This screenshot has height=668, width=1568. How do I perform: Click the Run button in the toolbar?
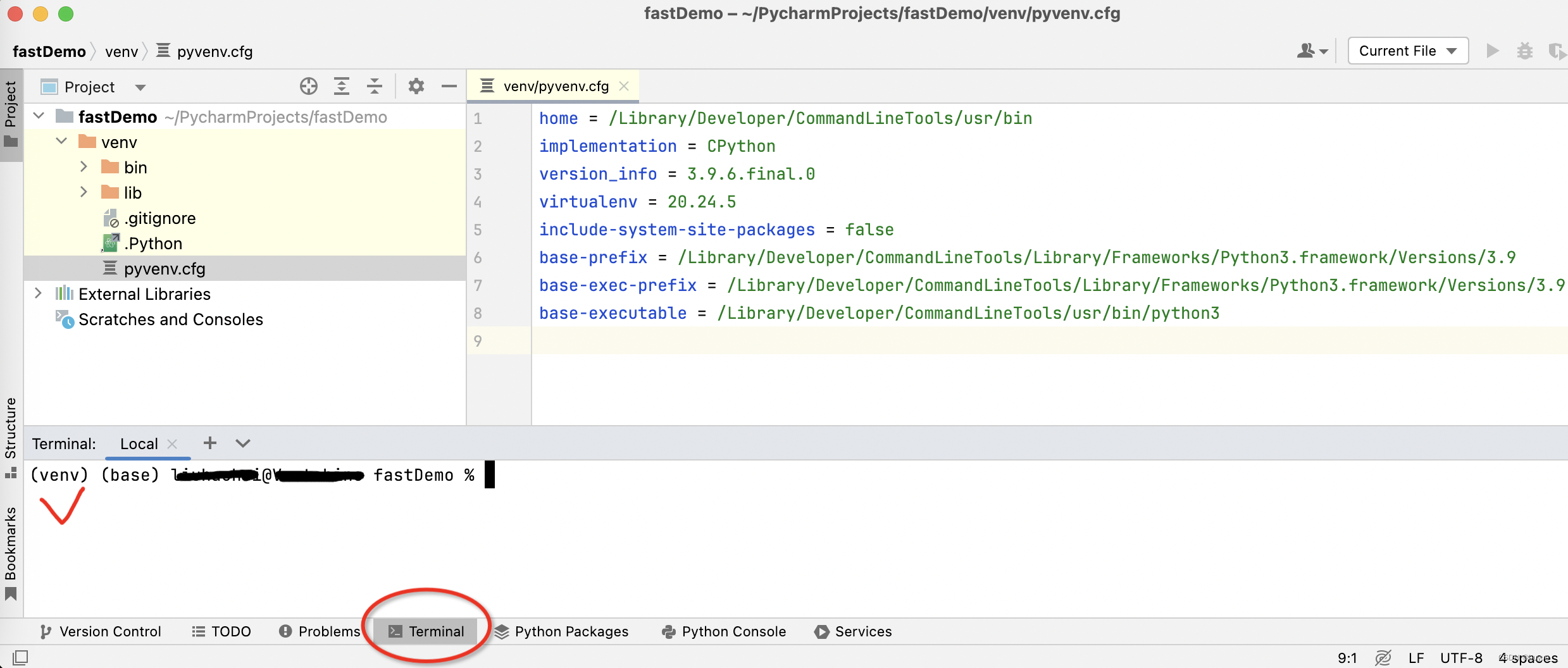click(1493, 51)
